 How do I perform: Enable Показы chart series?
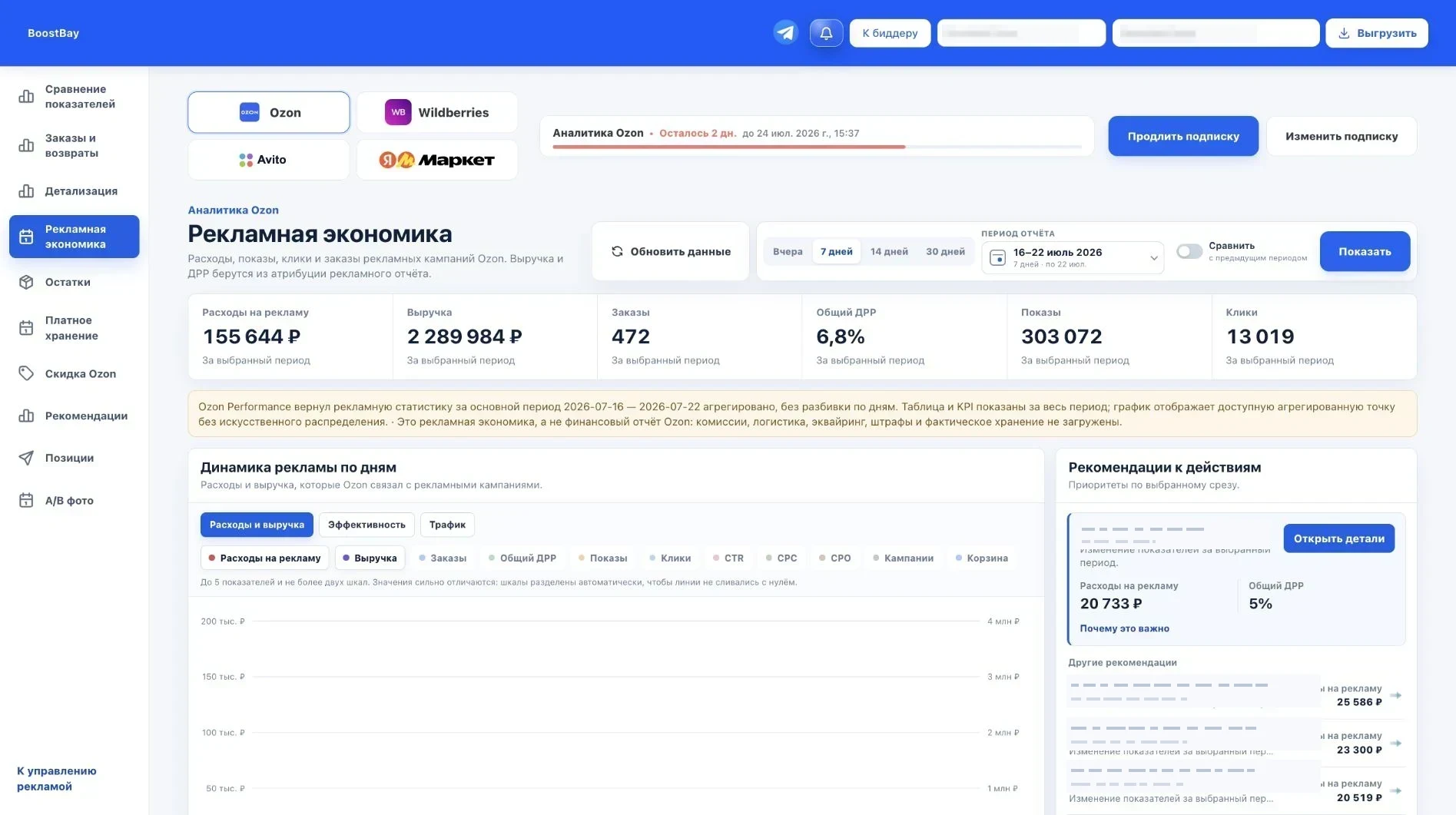pos(603,558)
